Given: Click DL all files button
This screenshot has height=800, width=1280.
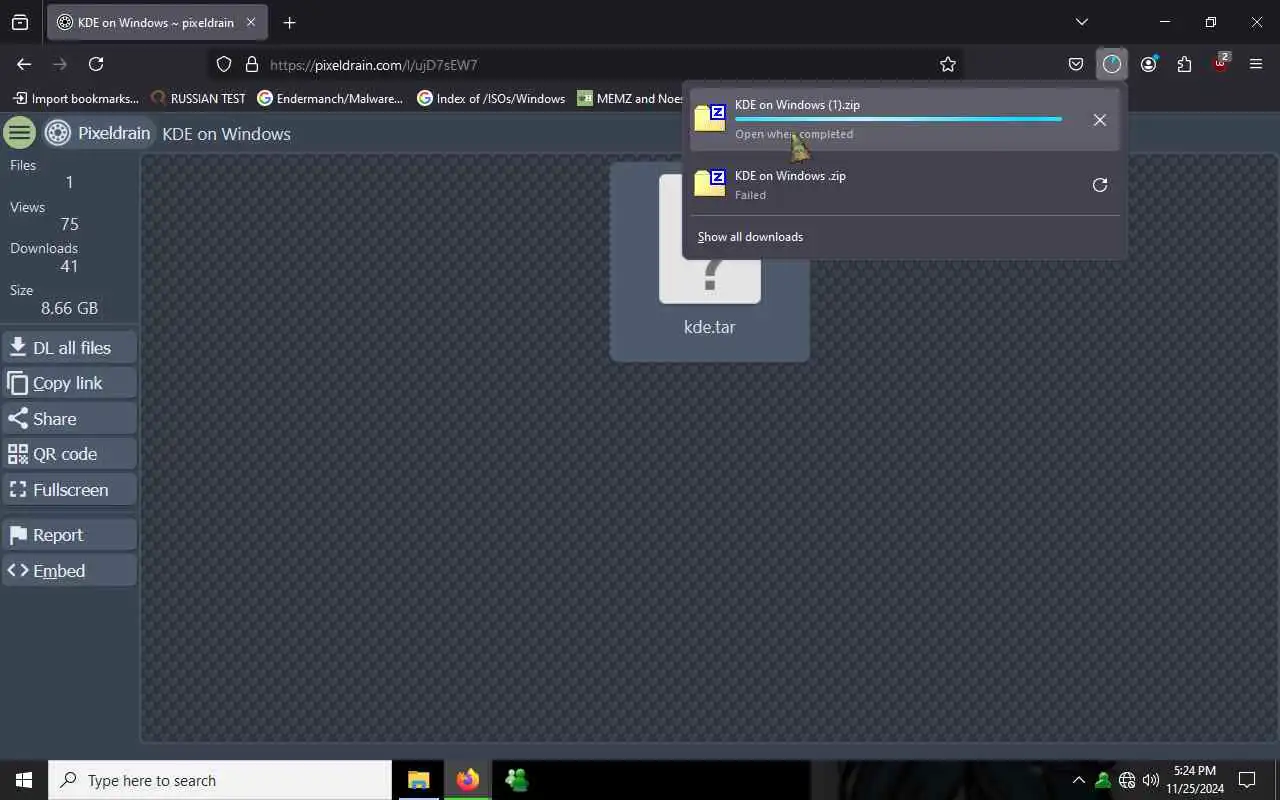Looking at the screenshot, I should [x=69, y=347].
